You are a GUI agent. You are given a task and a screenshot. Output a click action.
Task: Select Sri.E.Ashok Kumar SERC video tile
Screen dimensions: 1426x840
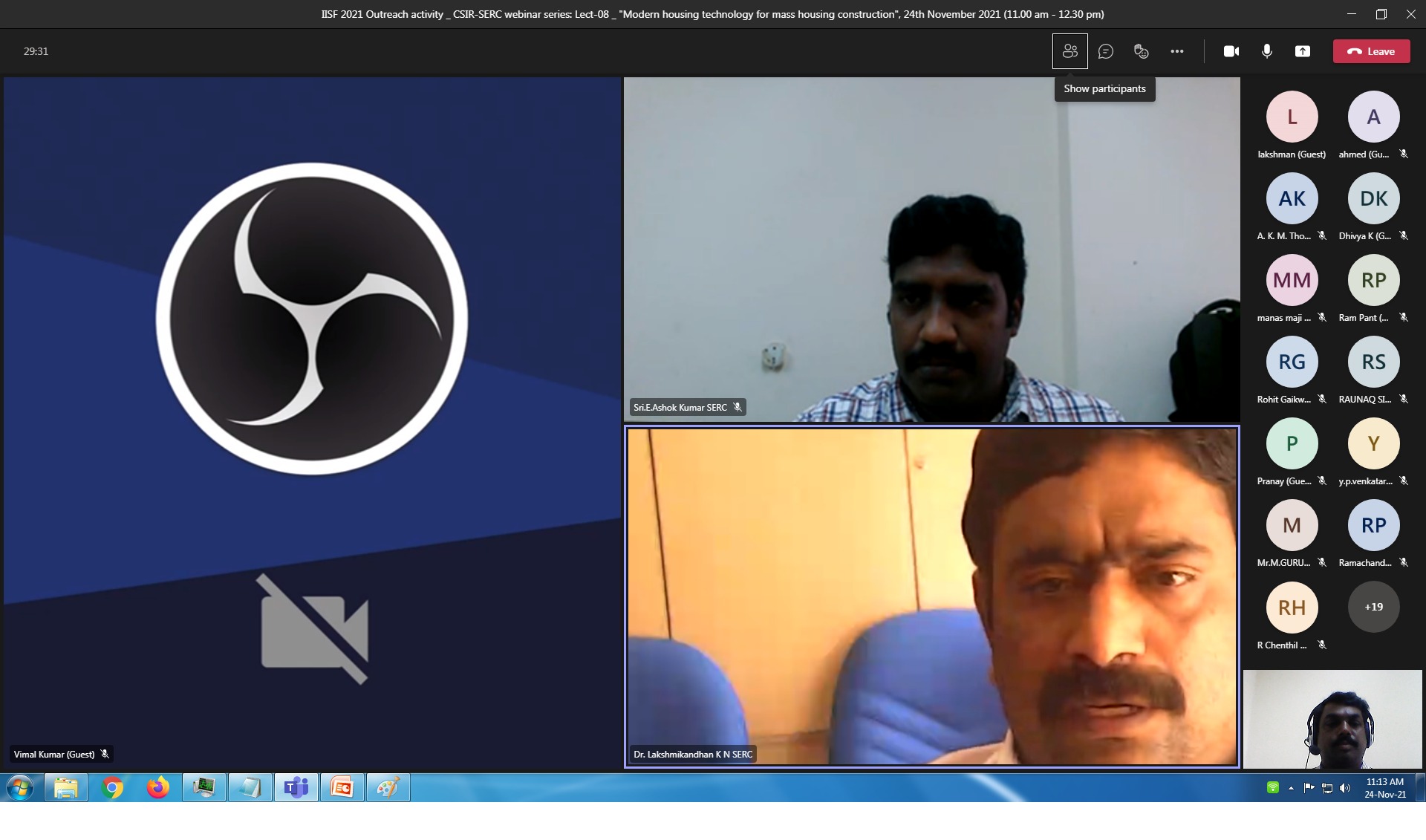[931, 250]
